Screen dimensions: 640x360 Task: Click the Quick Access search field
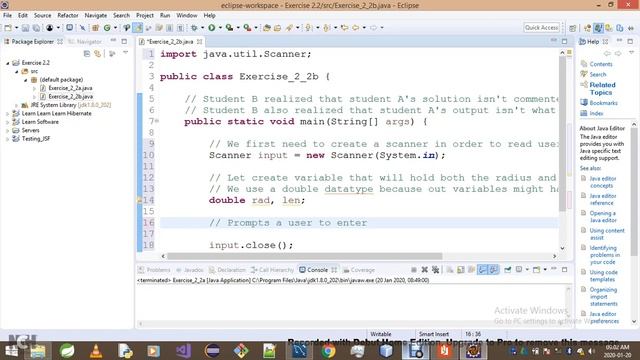(541, 27)
